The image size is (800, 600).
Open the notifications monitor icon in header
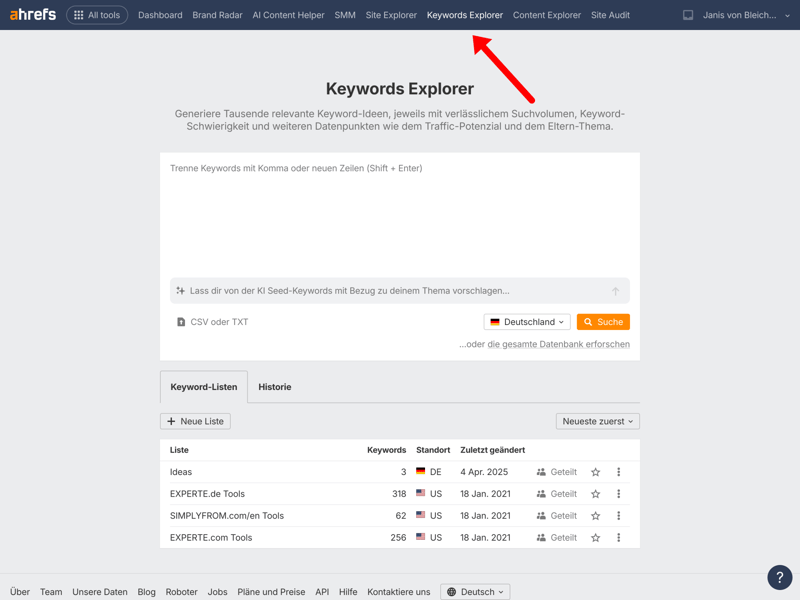tap(688, 15)
